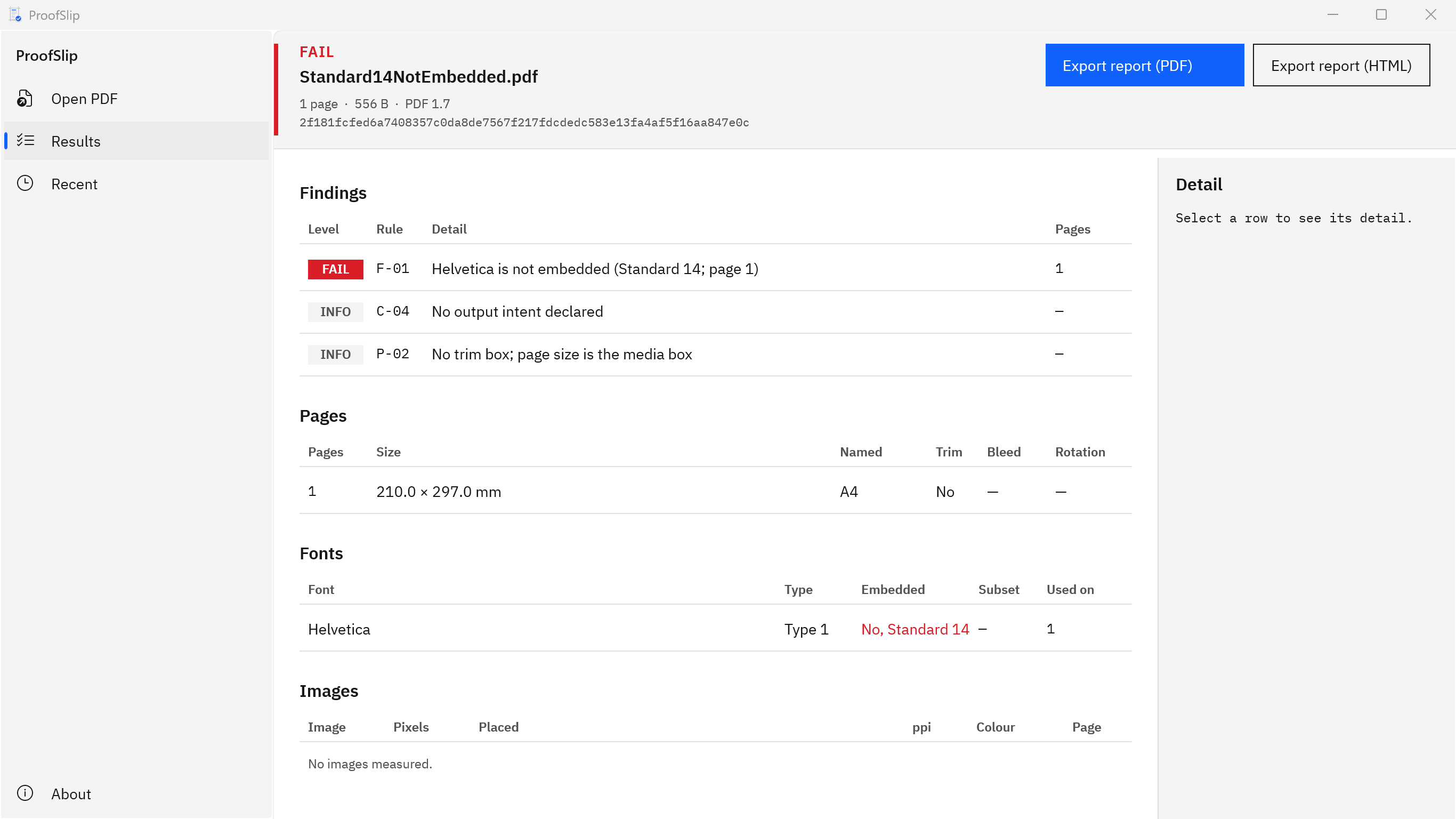
Task: Click the INFO badge for rule P-02
Action: [335, 354]
